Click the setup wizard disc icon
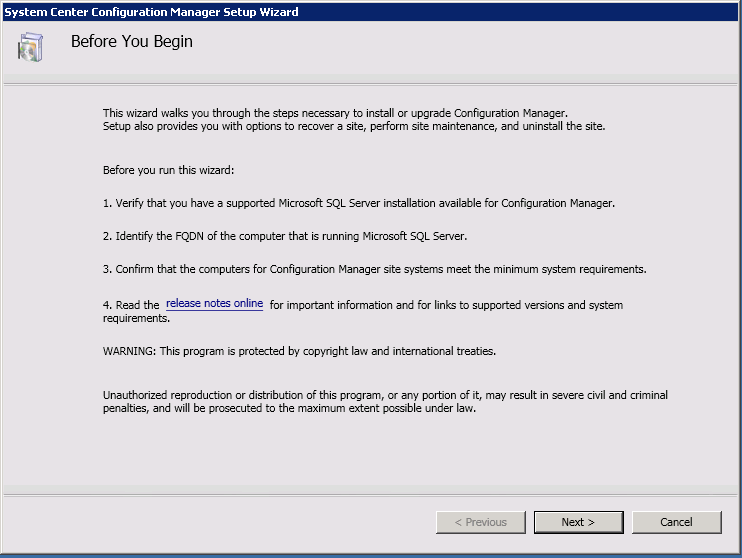 pyautogui.click(x=30, y=47)
